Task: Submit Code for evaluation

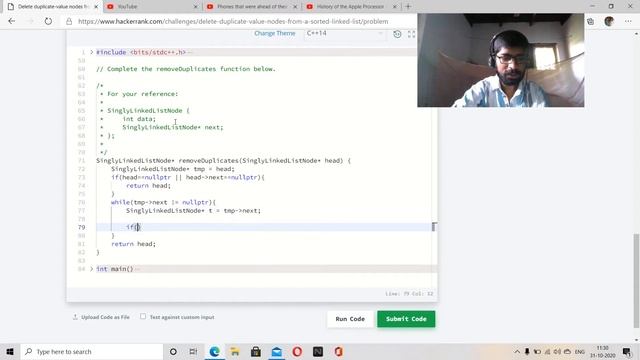Action: pyautogui.click(x=406, y=319)
